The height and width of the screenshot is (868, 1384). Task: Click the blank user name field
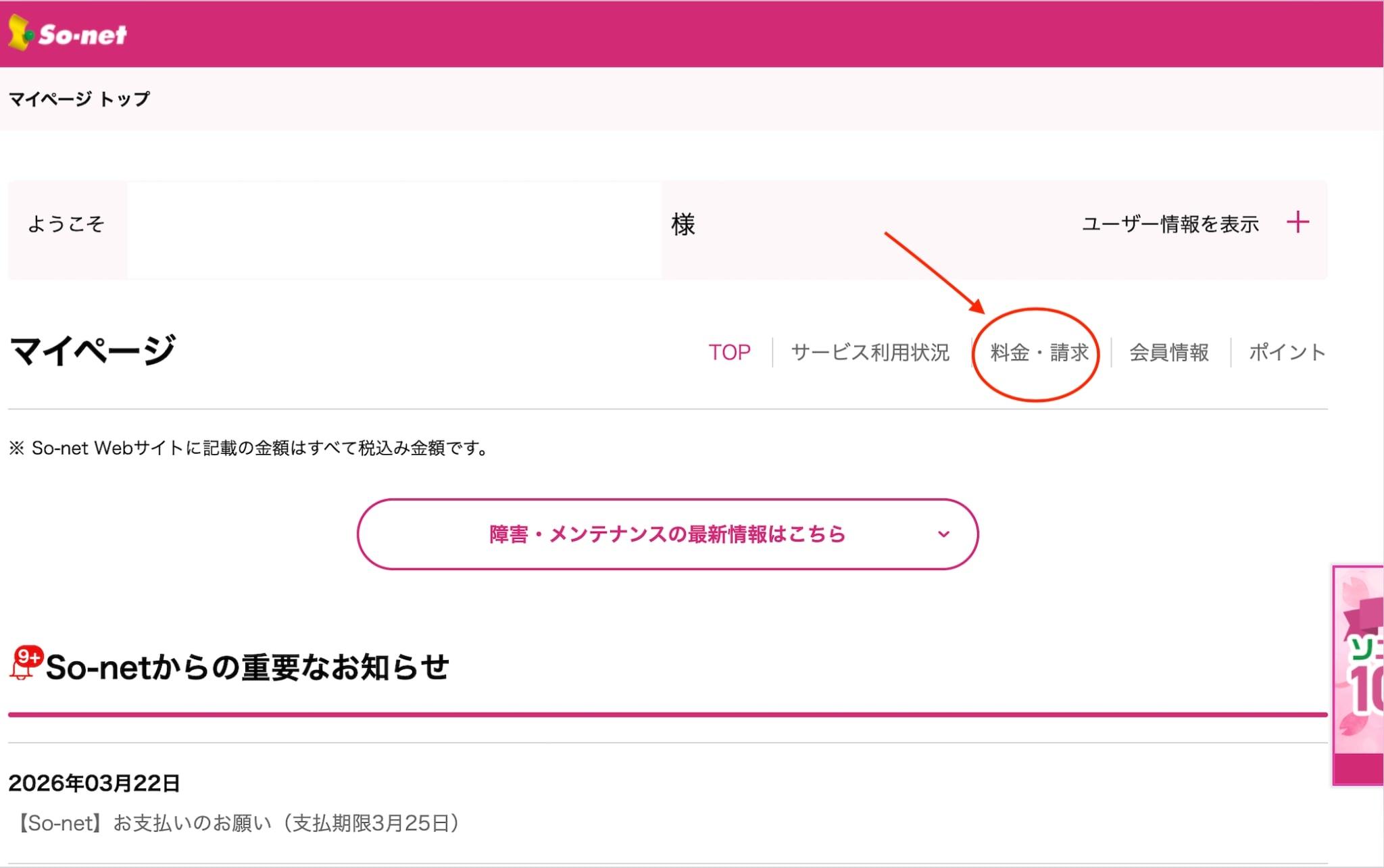[393, 230]
